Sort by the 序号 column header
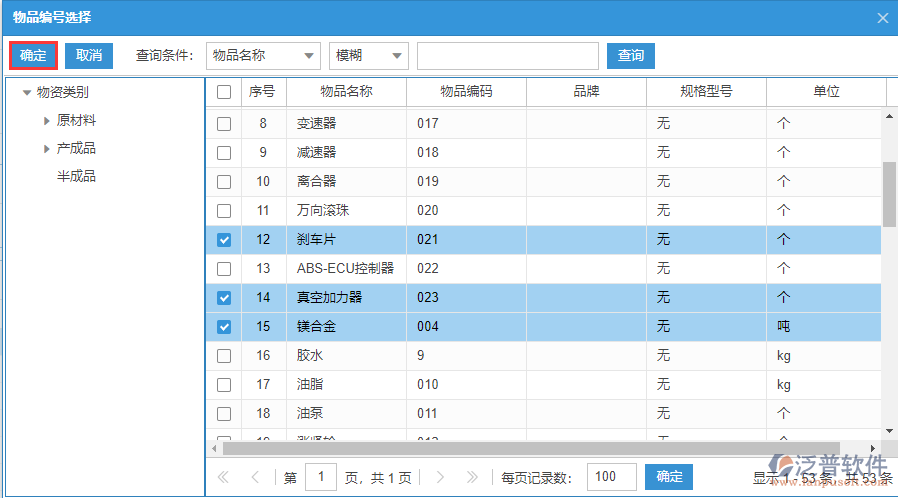This screenshot has height=498, width=898. click(263, 92)
